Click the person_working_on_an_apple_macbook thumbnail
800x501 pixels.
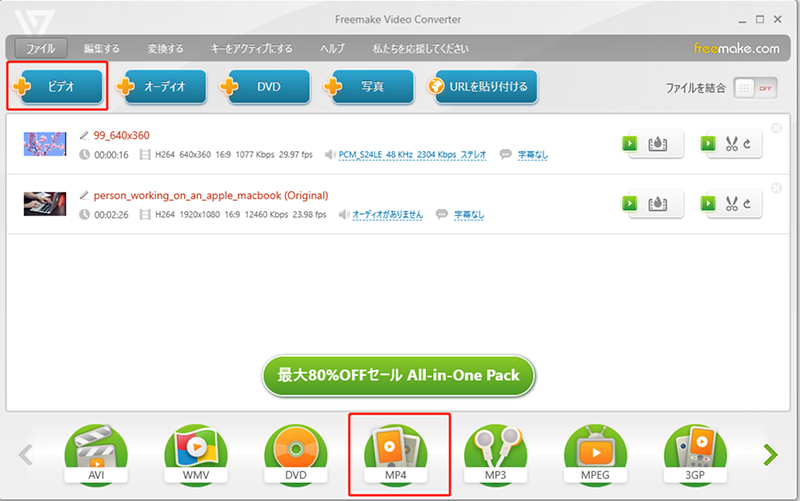coord(45,204)
